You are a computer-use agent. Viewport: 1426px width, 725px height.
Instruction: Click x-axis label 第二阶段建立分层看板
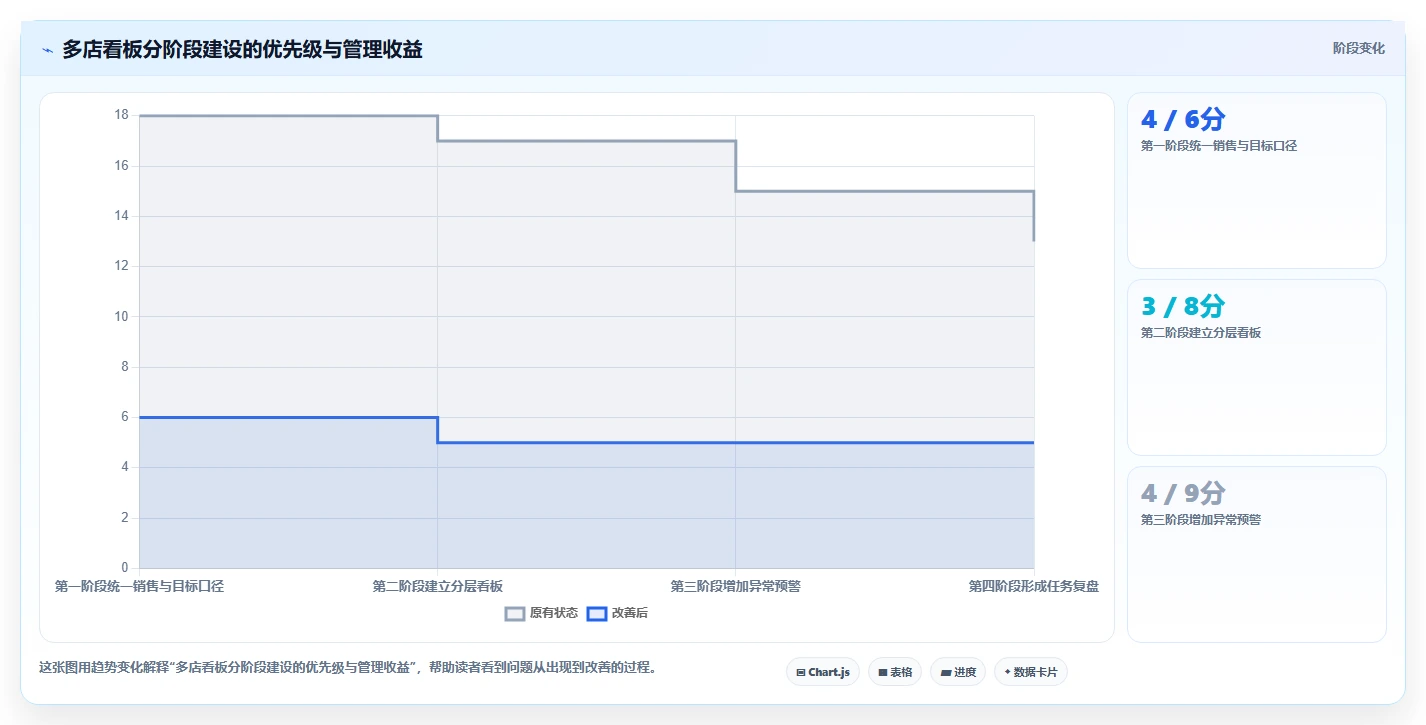[438, 586]
